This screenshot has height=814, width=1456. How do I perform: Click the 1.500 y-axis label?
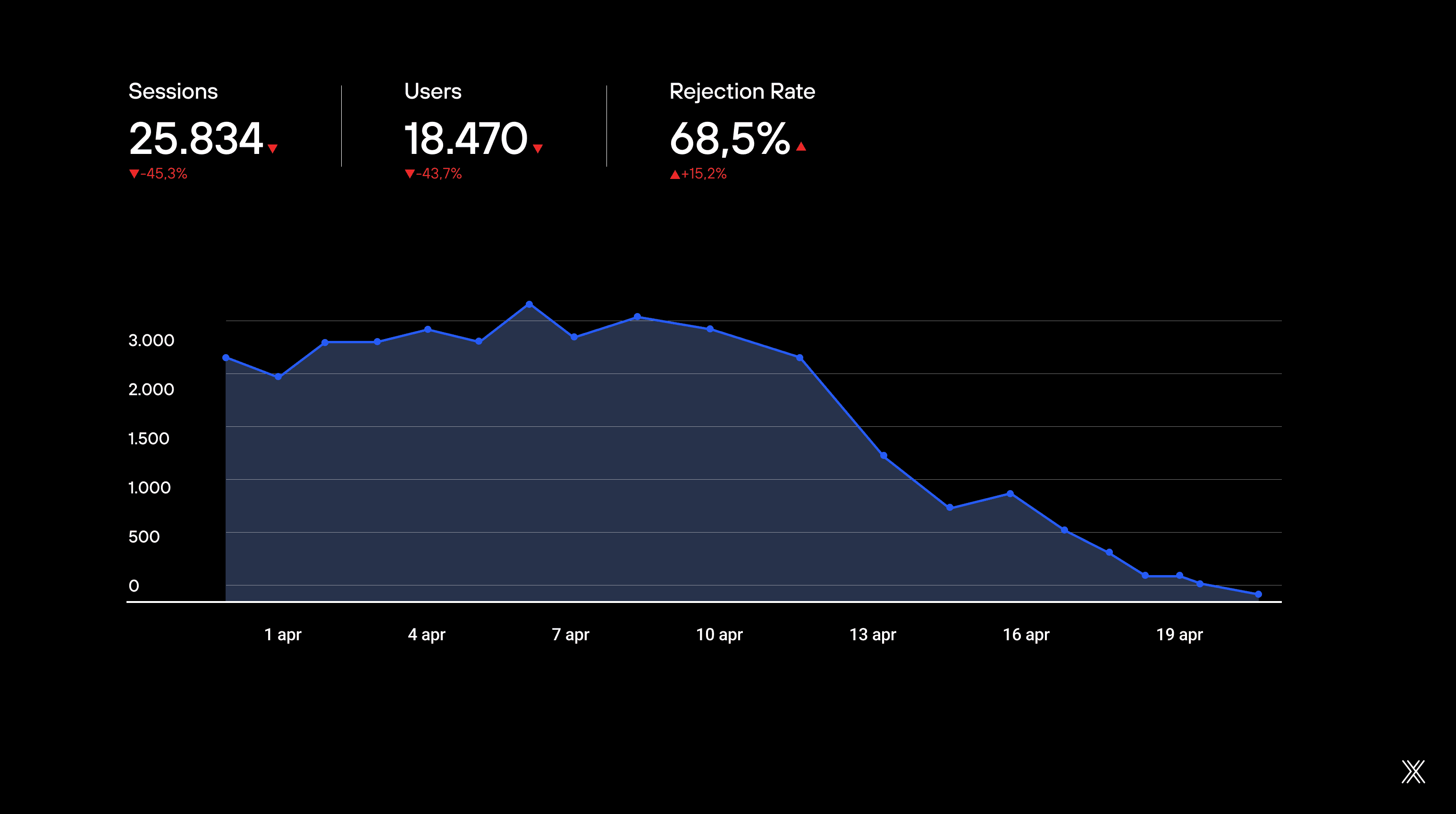149,439
